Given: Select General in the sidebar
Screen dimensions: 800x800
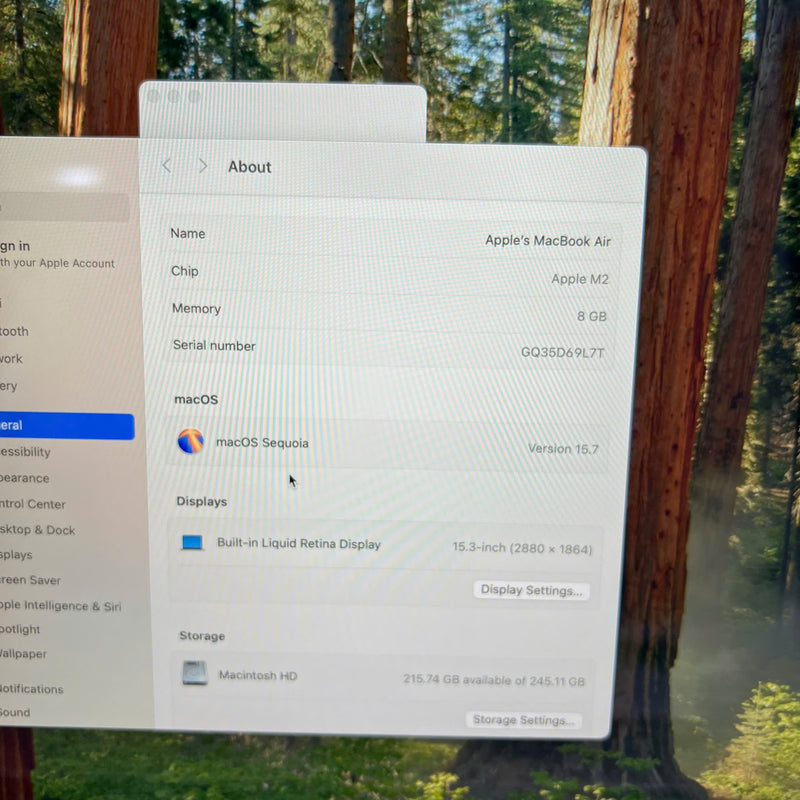Looking at the screenshot, I should click(x=60, y=426).
